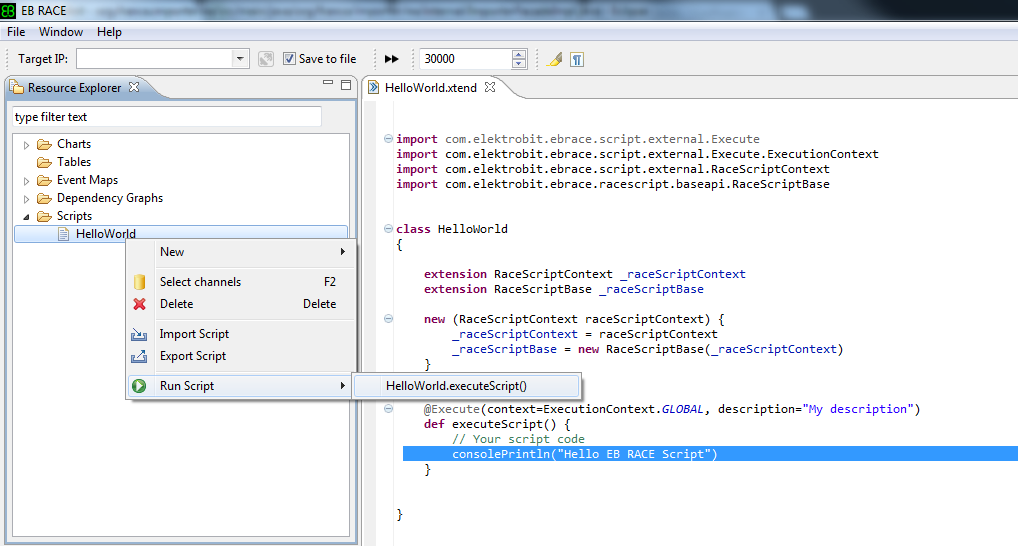Close the HelloWorld.xtend editor tab
Screen dimensions: 1018x546
click(490, 86)
